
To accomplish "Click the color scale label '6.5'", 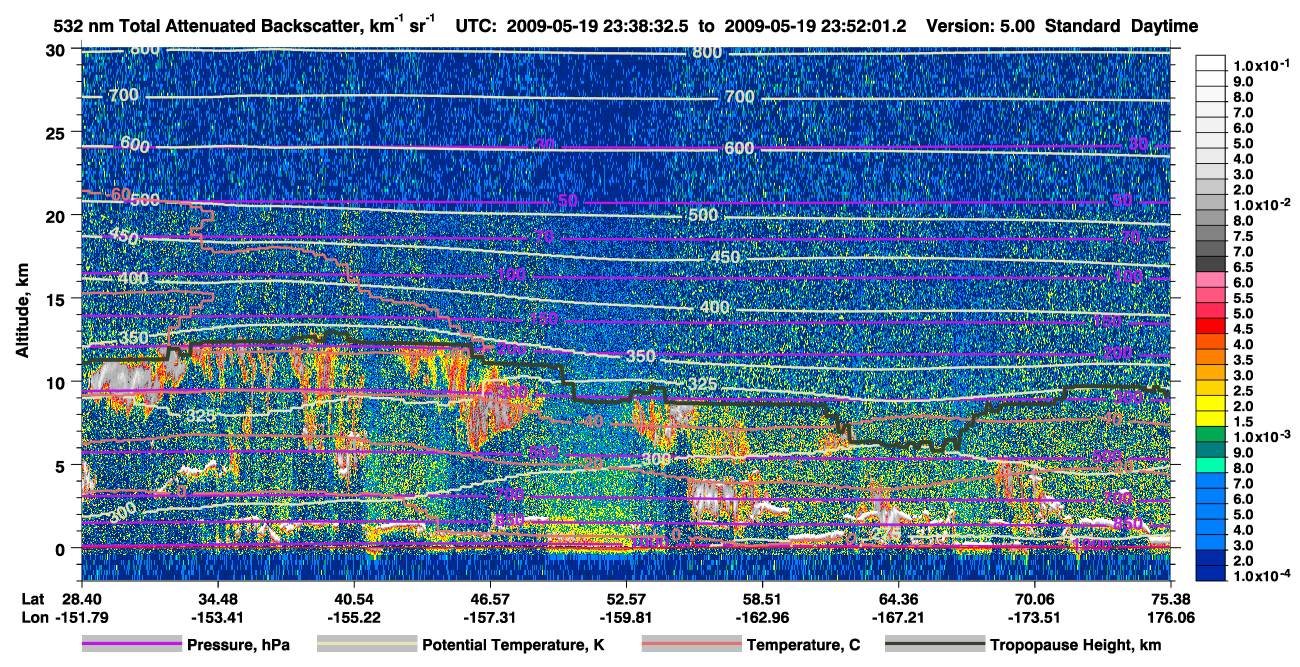I will tap(1245, 267).
